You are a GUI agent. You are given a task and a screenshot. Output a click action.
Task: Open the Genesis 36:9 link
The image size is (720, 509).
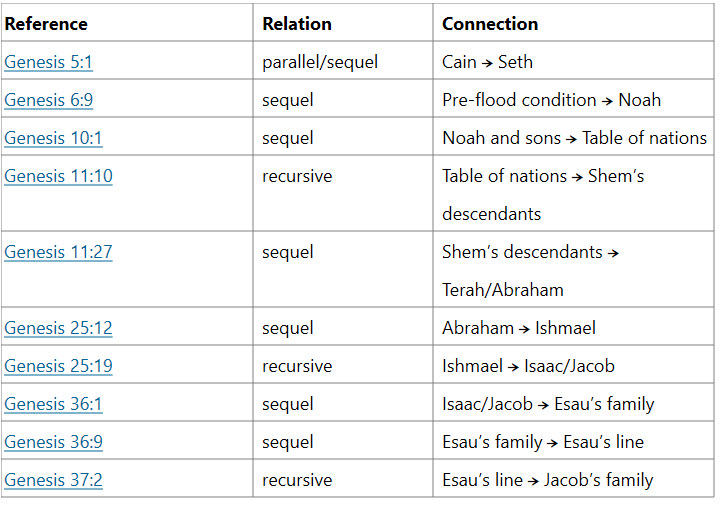pos(53,442)
